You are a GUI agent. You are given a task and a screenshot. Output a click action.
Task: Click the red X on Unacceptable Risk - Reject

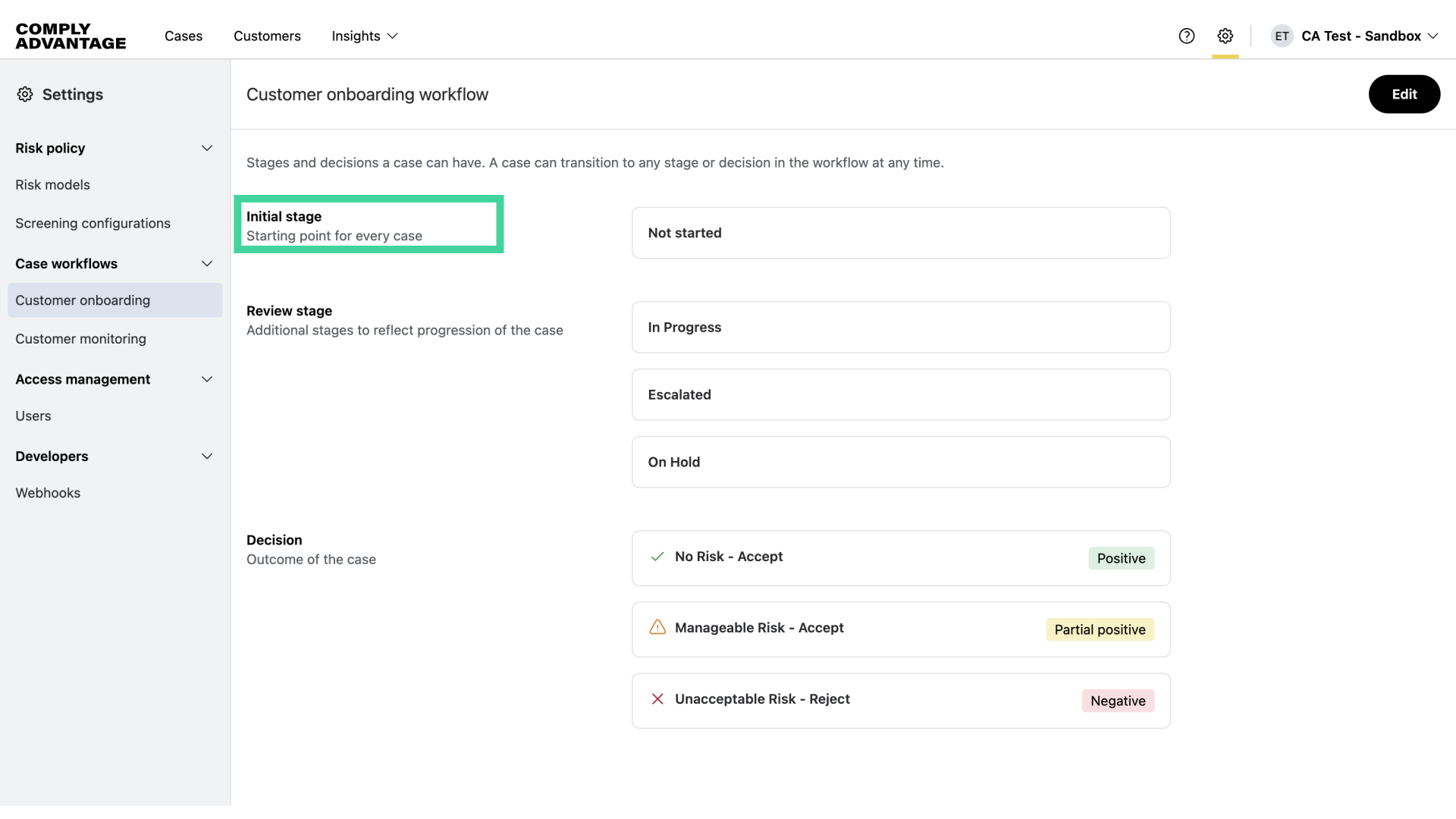coord(657,699)
